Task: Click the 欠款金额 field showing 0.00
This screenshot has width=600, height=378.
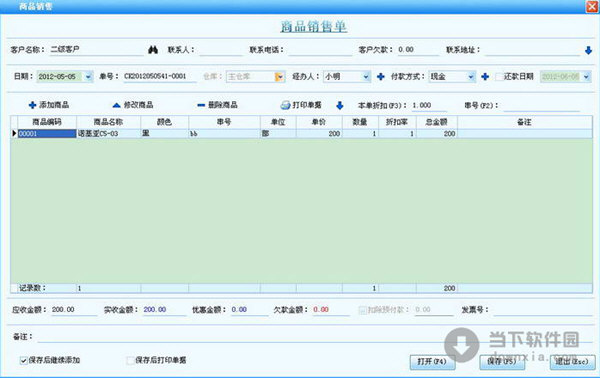Action: (x=331, y=310)
